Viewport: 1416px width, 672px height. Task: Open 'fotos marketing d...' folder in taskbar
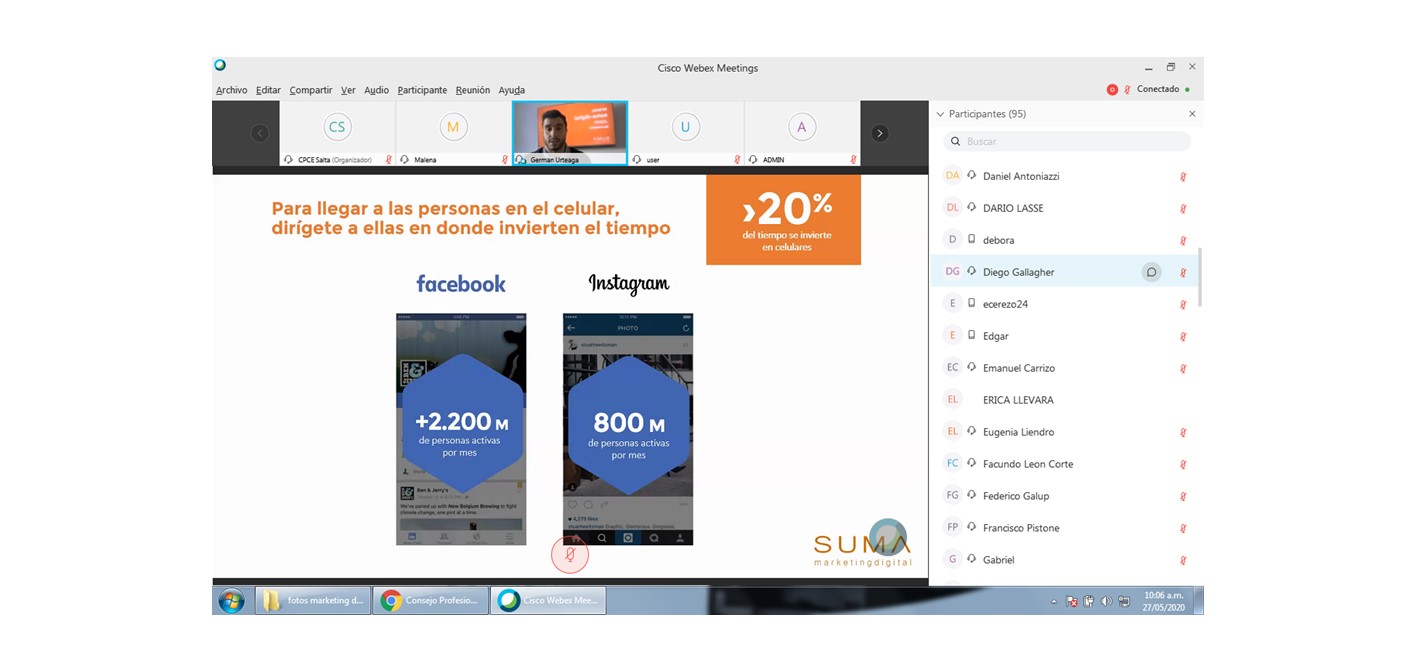click(x=311, y=601)
